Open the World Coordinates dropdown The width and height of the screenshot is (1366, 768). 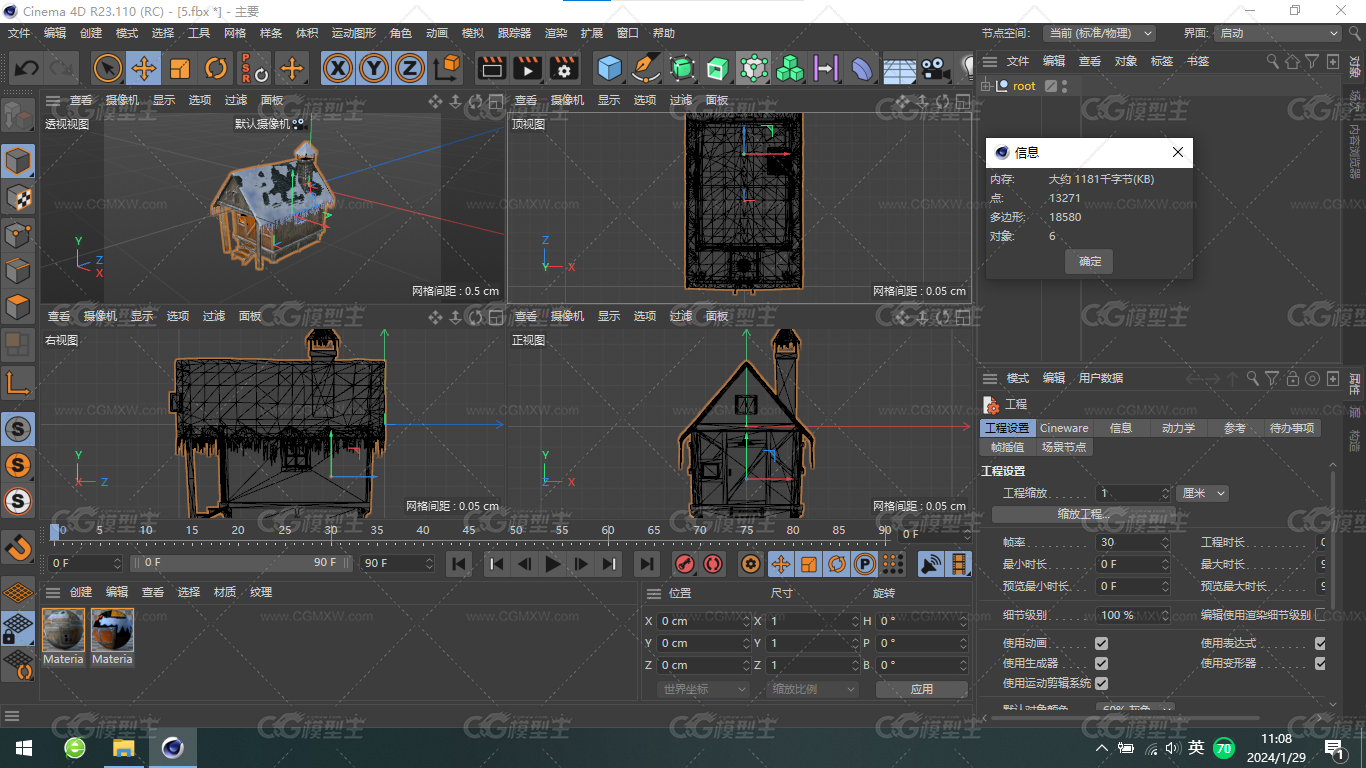[x=704, y=689]
